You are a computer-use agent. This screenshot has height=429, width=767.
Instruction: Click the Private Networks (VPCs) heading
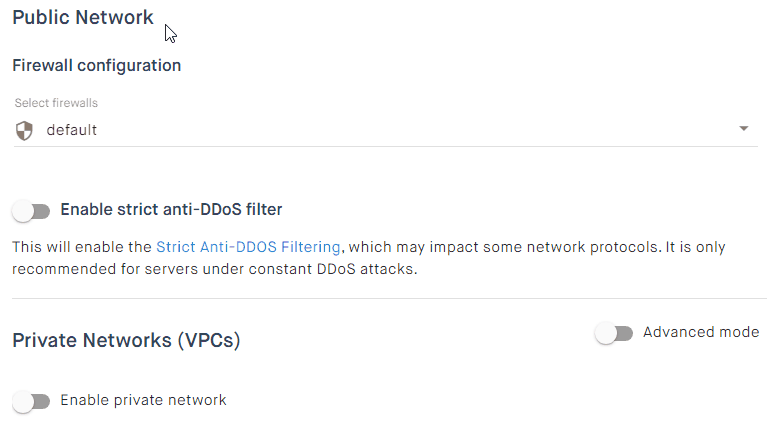point(126,340)
